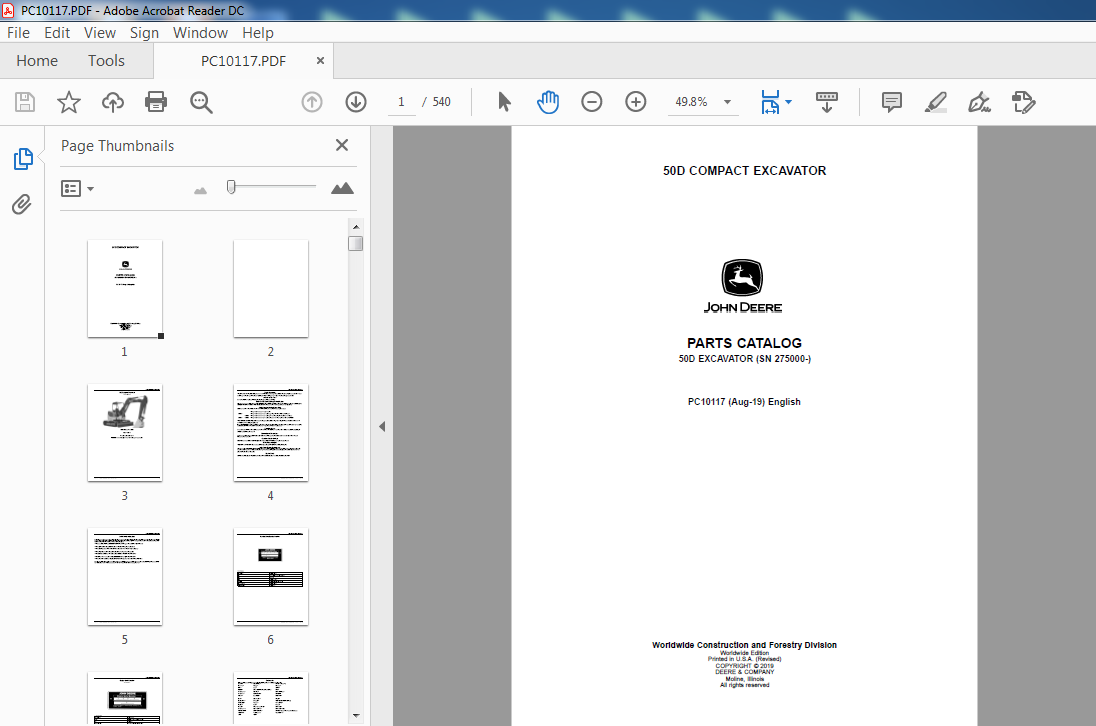This screenshot has width=1096, height=726.
Task: Select page 6 thumbnail
Action: (x=271, y=576)
